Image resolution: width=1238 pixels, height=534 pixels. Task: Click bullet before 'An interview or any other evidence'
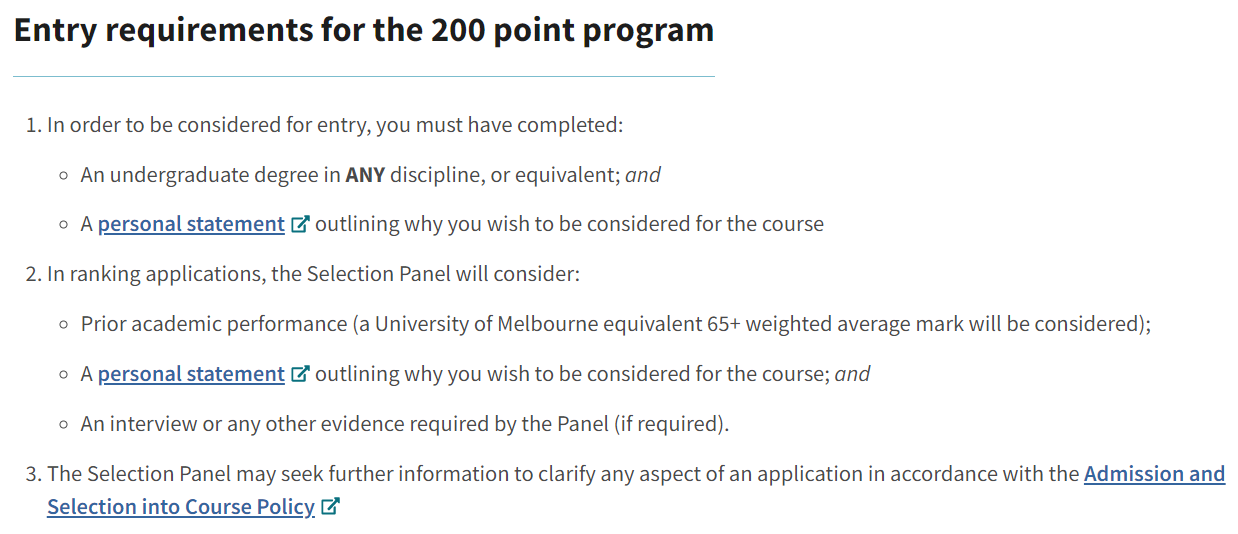point(63,425)
